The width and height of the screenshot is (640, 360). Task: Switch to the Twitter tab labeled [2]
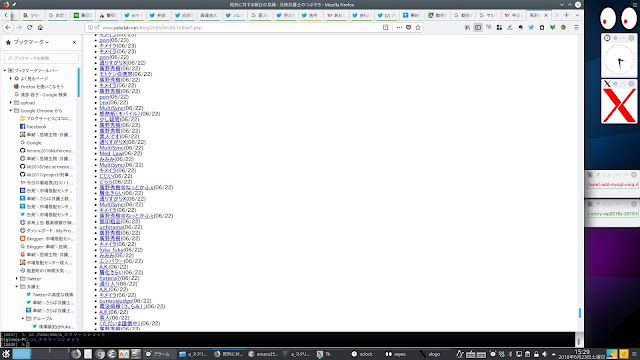(x=386, y=16)
